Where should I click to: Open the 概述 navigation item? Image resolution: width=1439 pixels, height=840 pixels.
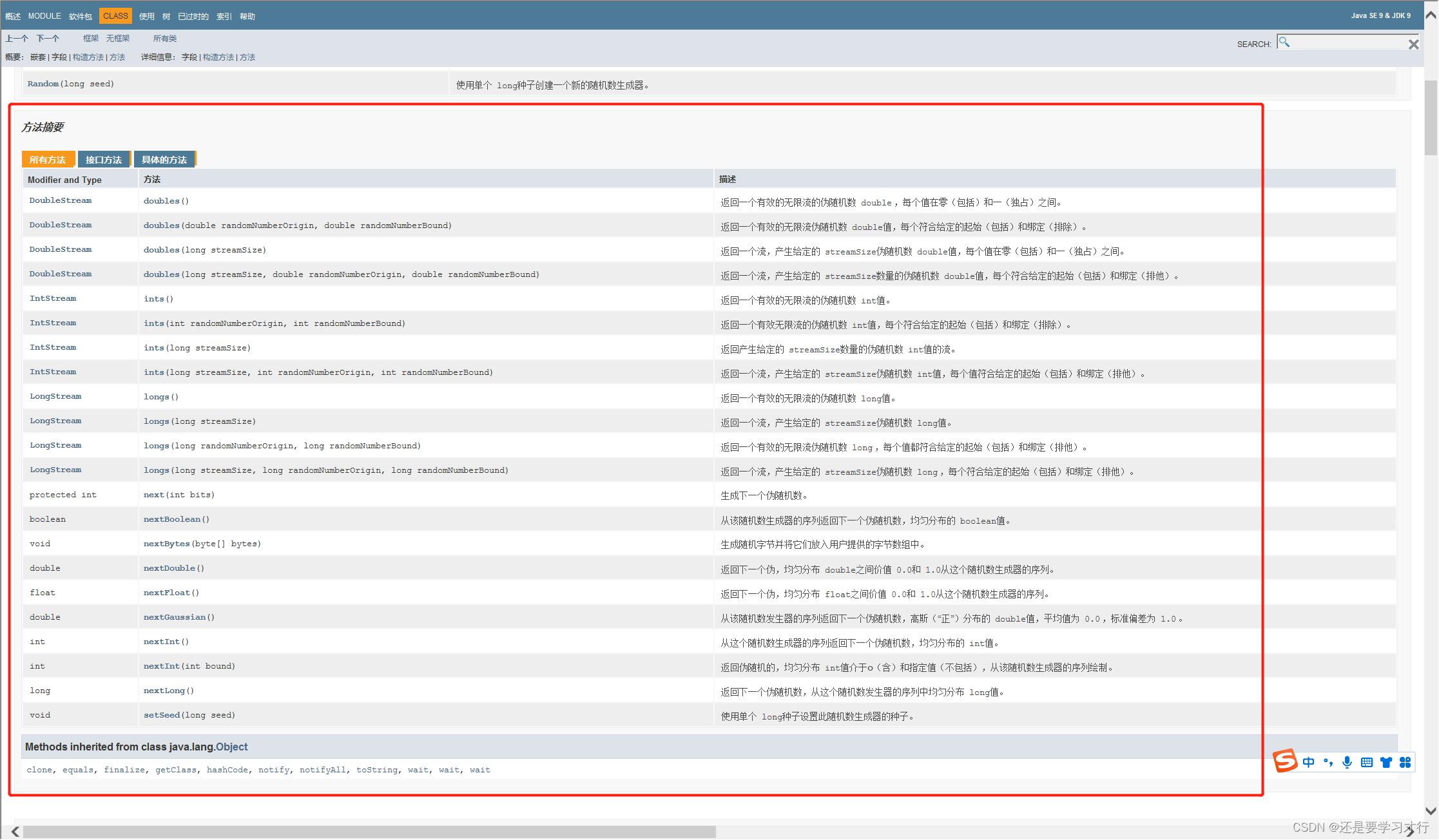click(x=13, y=16)
